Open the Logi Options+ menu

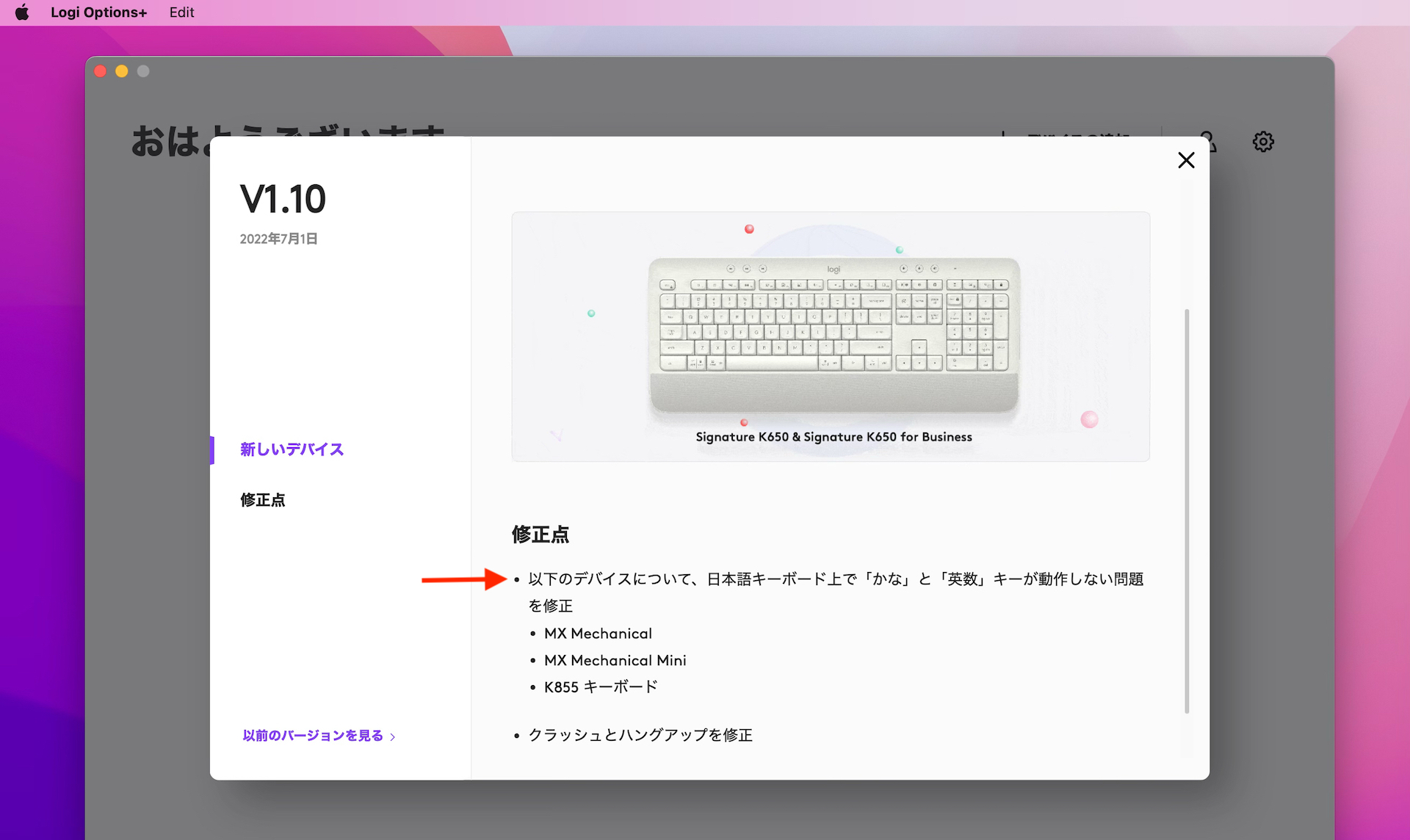(x=98, y=12)
